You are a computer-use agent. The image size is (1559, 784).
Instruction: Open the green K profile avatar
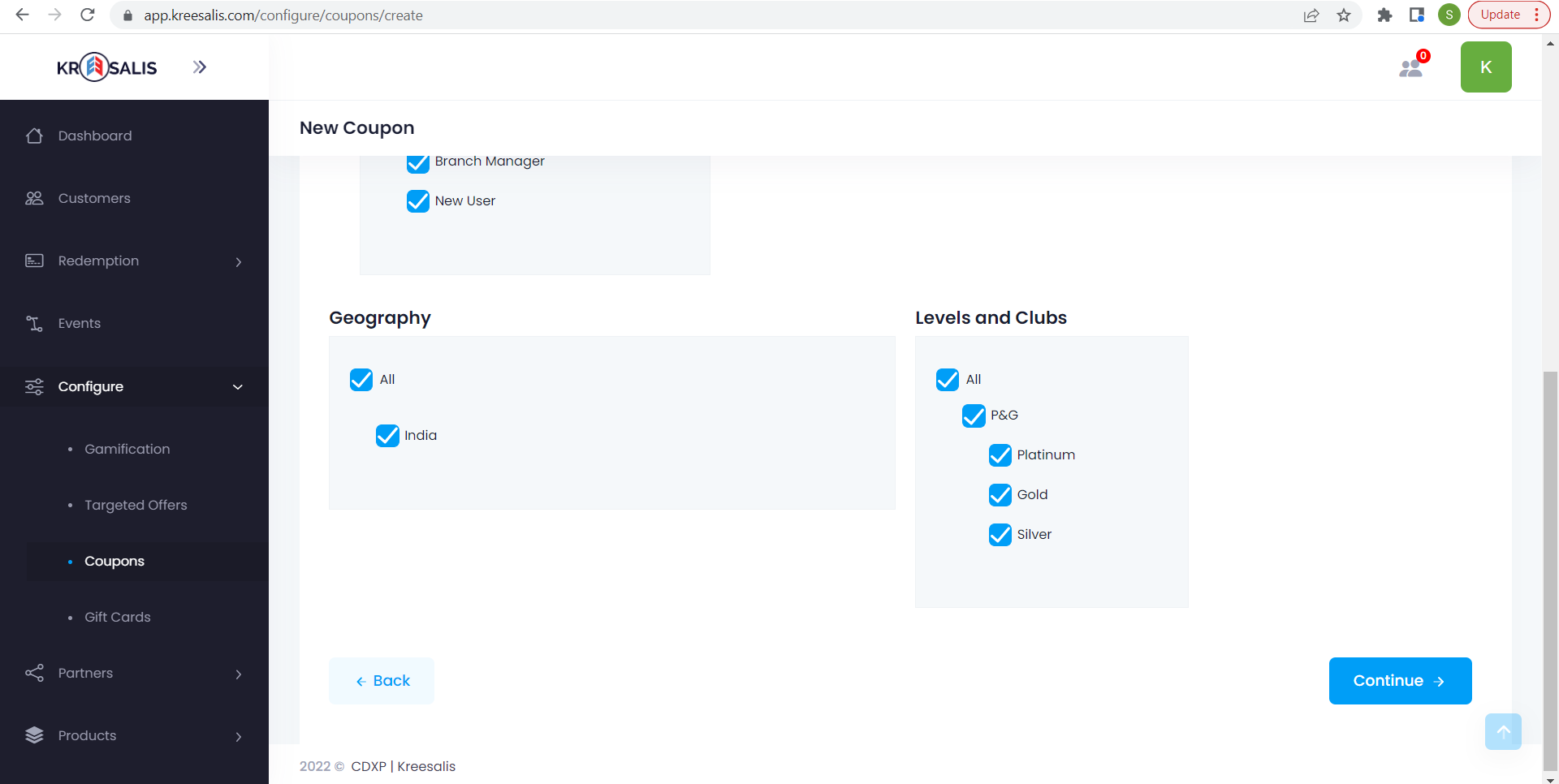tap(1486, 67)
